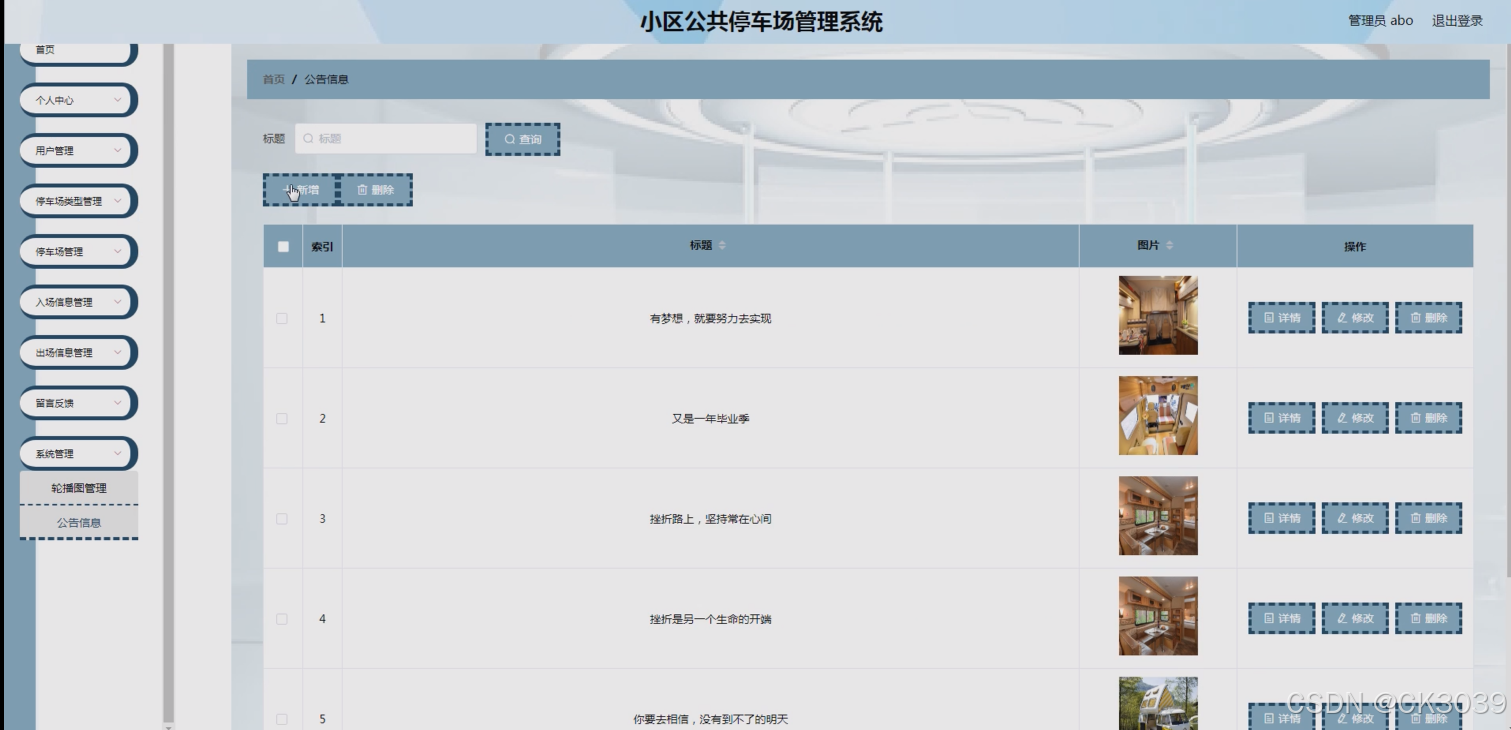
Task: Expand the 个人中心 sidebar menu
Action: [78, 100]
